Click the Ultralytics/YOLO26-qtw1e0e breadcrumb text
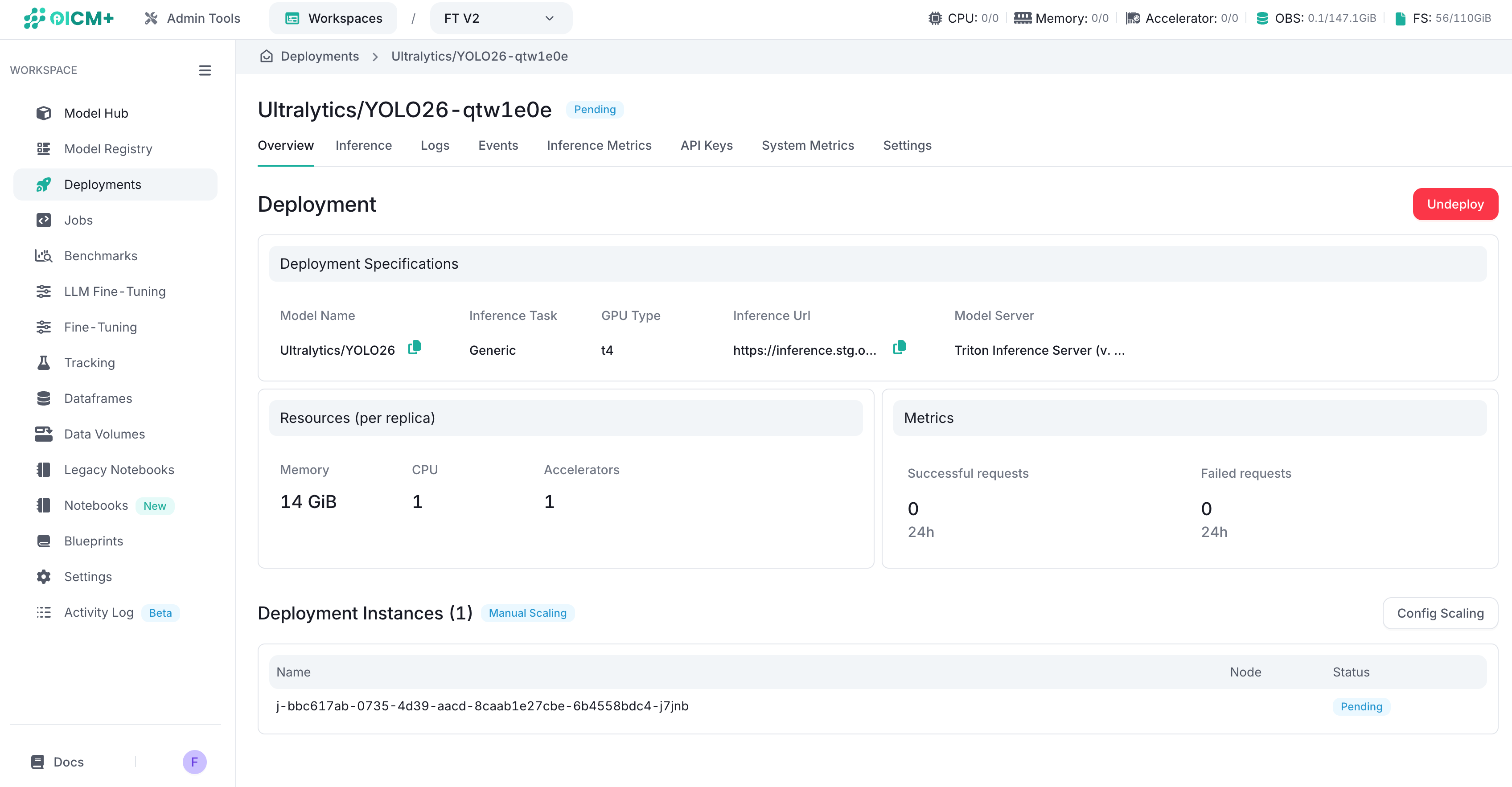 [480, 56]
